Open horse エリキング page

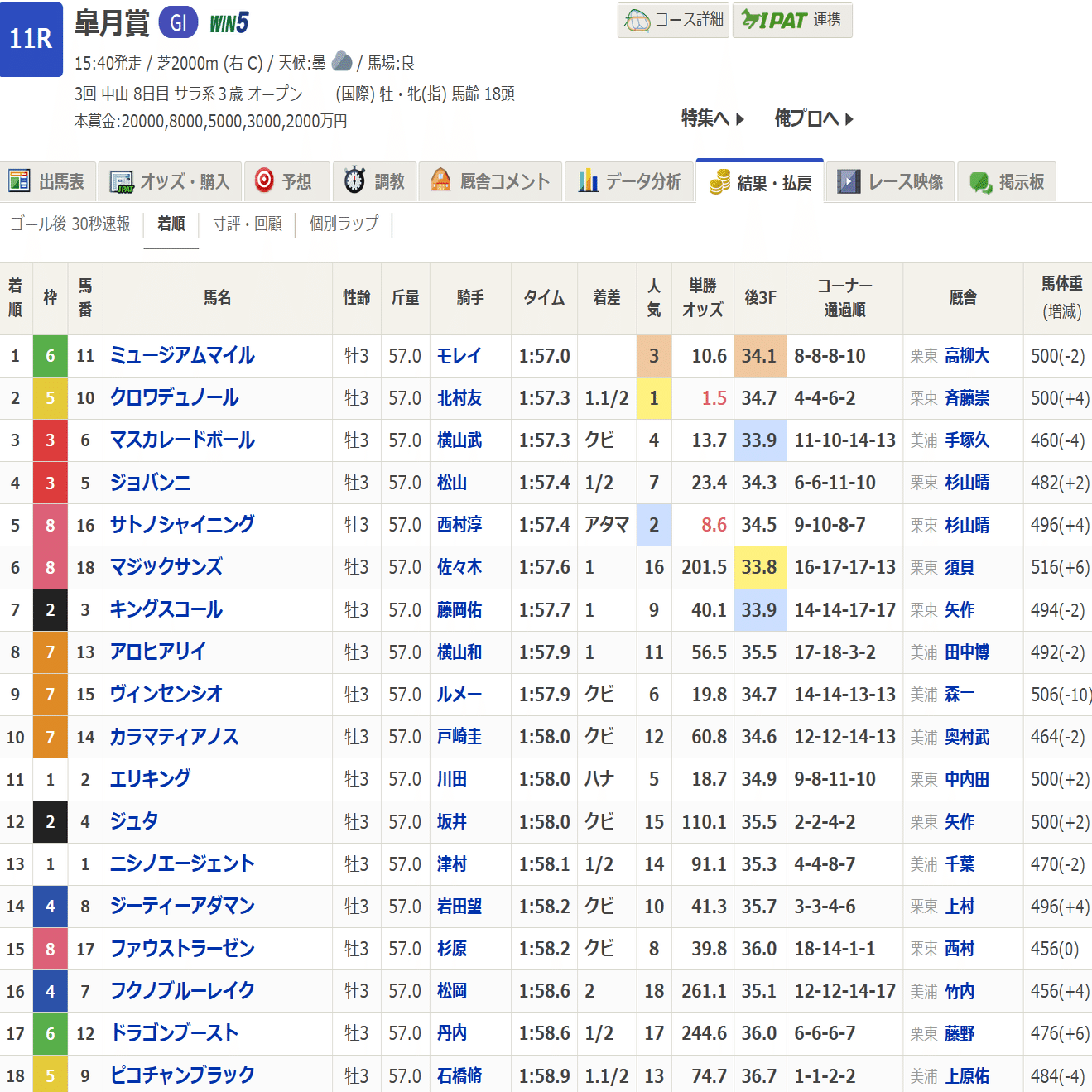tap(150, 779)
